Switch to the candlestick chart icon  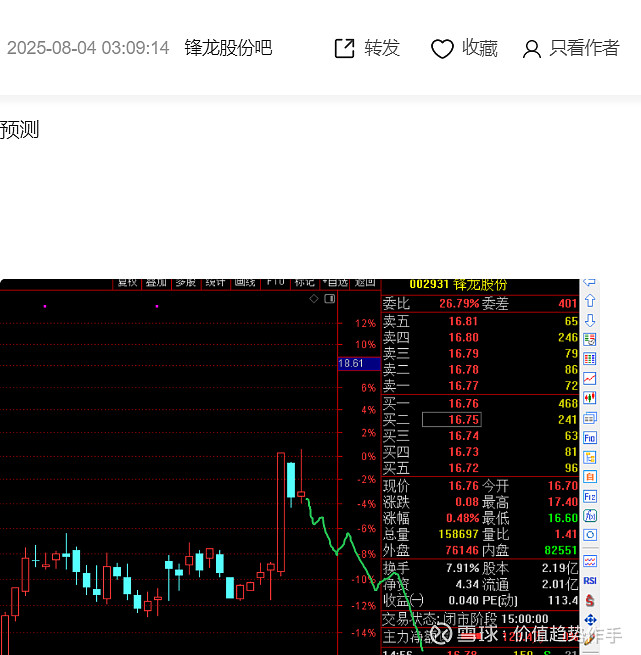pyautogui.click(x=590, y=398)
